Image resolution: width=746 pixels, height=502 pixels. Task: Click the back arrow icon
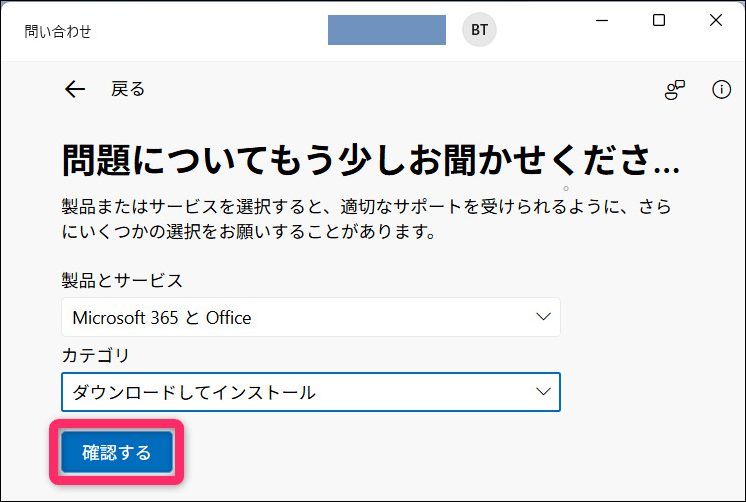coord(75,89)
